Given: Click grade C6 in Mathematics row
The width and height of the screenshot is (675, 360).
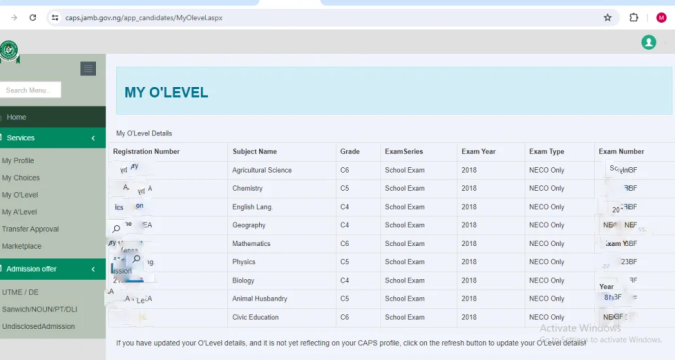Looking at the screenshot, I should tap(344, 244).
